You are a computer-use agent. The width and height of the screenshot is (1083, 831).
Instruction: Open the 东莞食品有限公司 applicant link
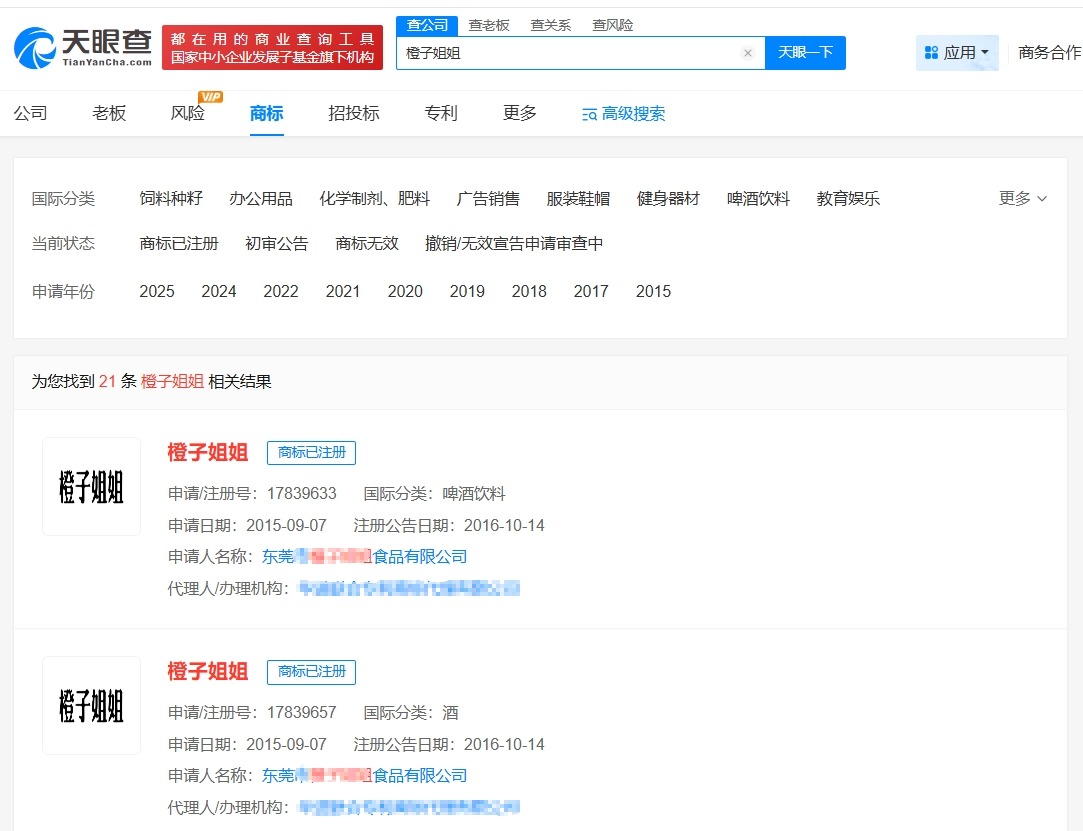(367, 556)
